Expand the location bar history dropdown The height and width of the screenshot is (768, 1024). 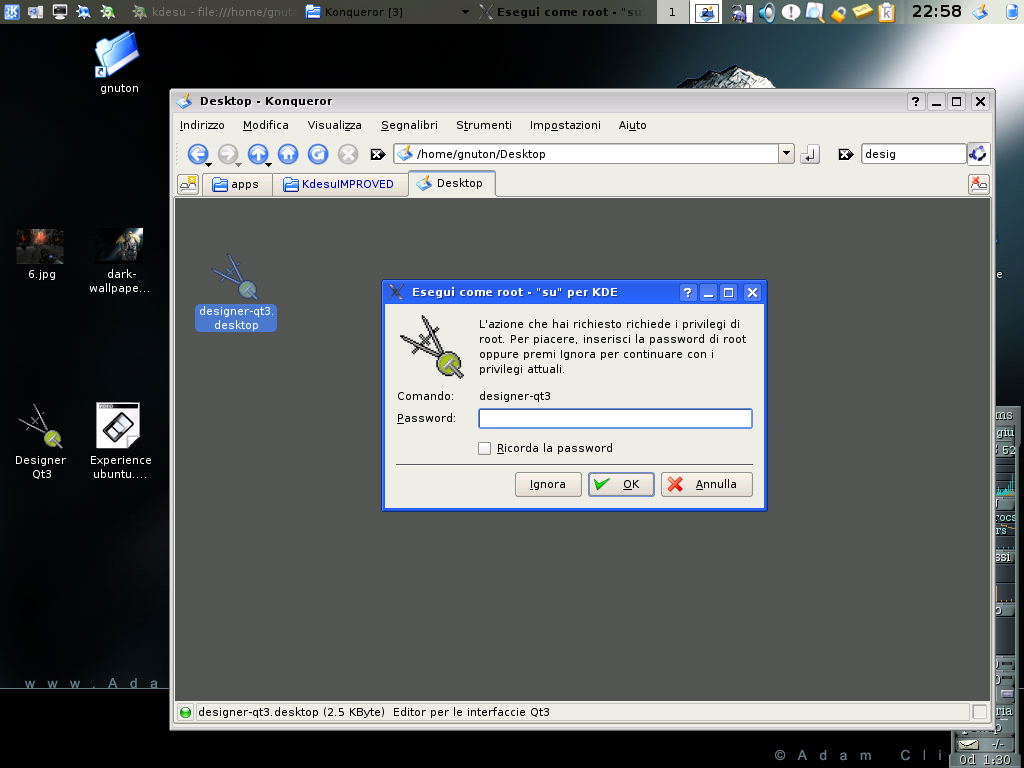[786, 154]
